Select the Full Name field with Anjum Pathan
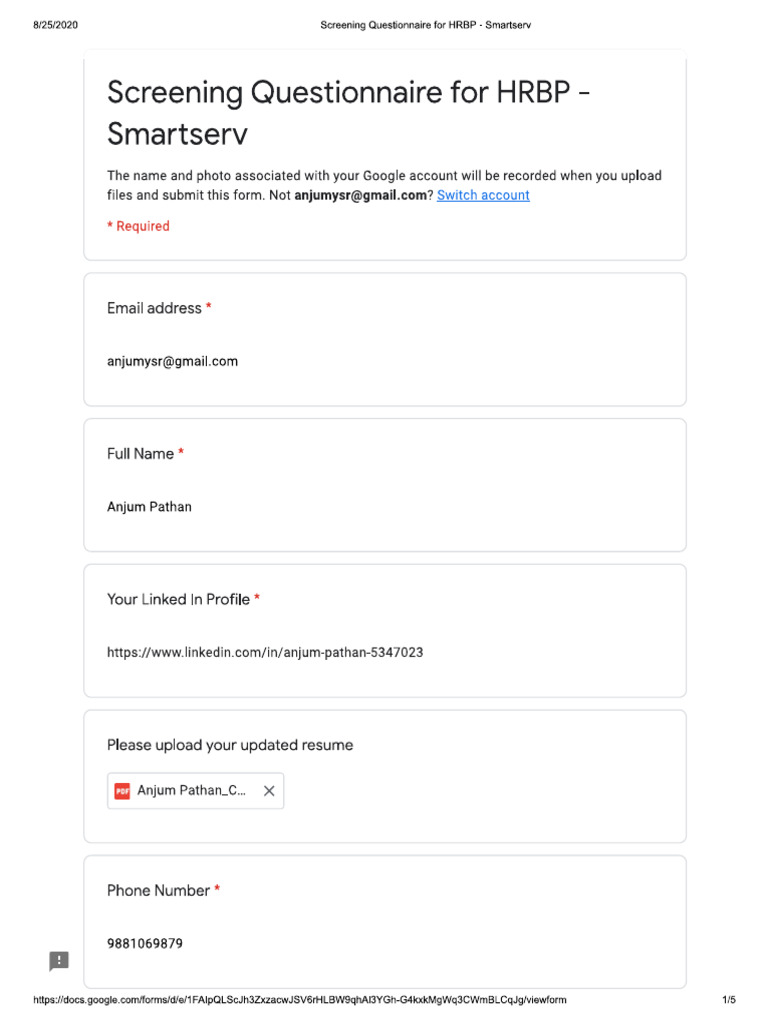This screenshot has width=768, height=1024. 149,507
